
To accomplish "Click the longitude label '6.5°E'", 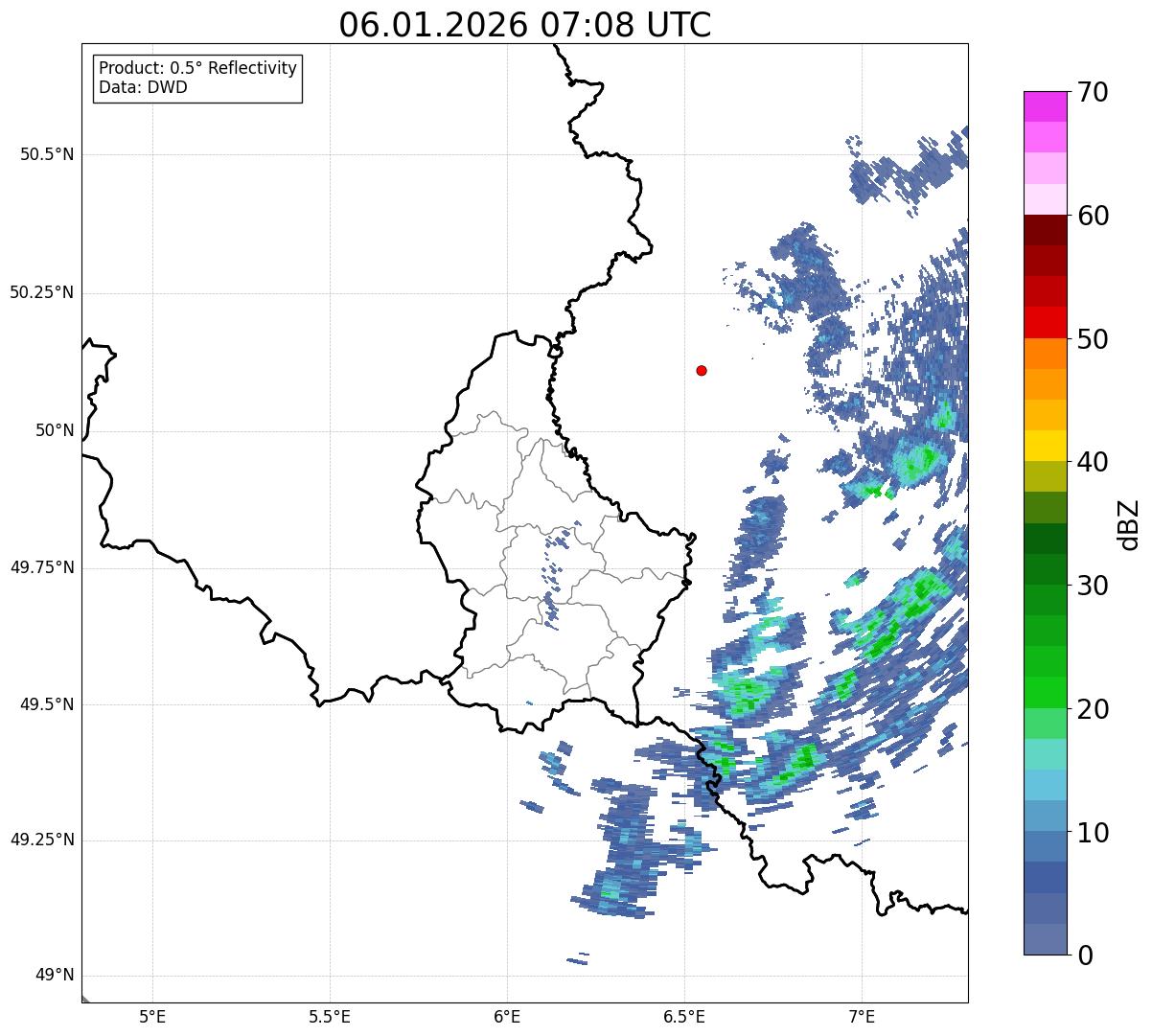I will pos(684,1016).
